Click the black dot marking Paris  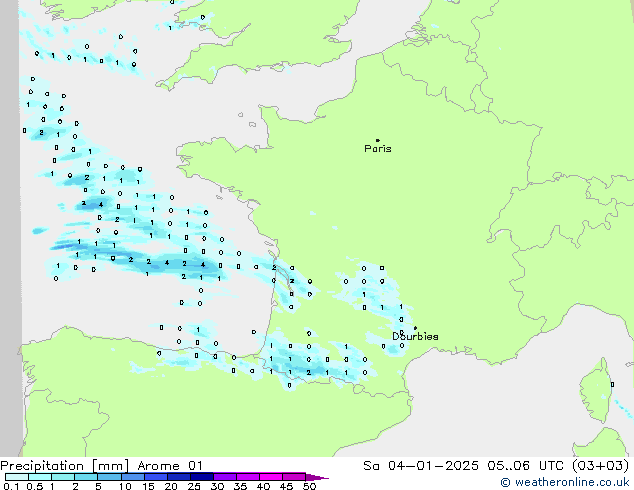click(378, 140)
